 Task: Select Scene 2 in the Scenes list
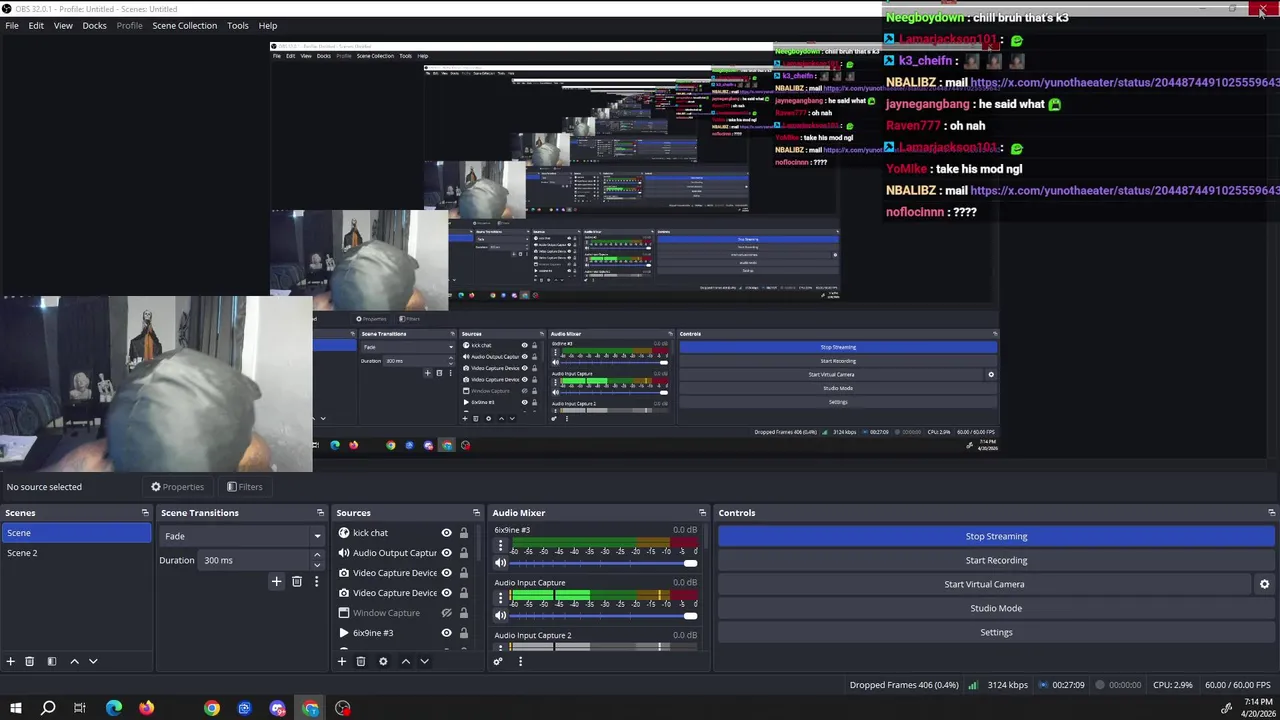tap(76, 553)
